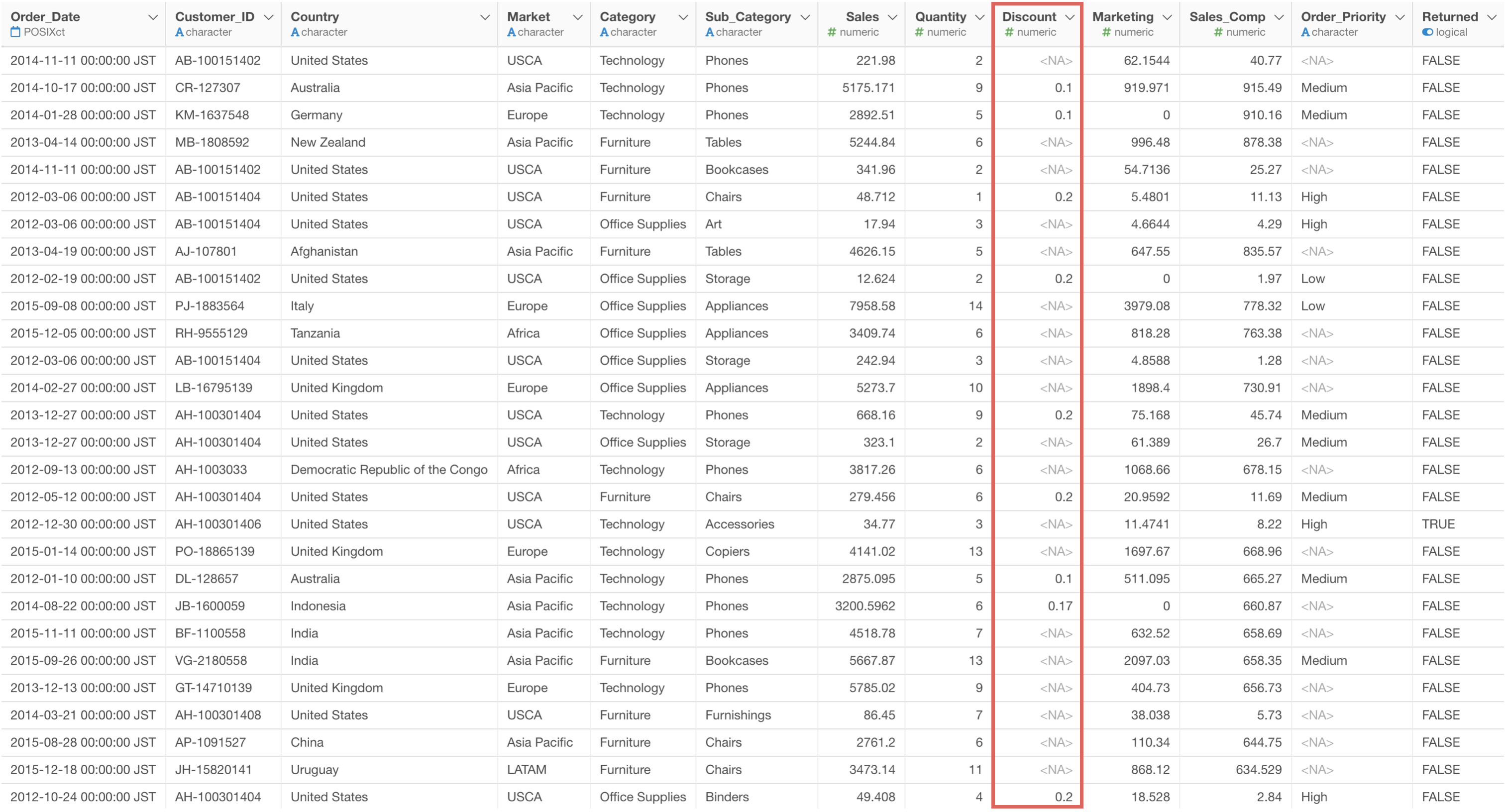Select the Marketing column header
1506x812 pixels.
[x=1122, y=17]
